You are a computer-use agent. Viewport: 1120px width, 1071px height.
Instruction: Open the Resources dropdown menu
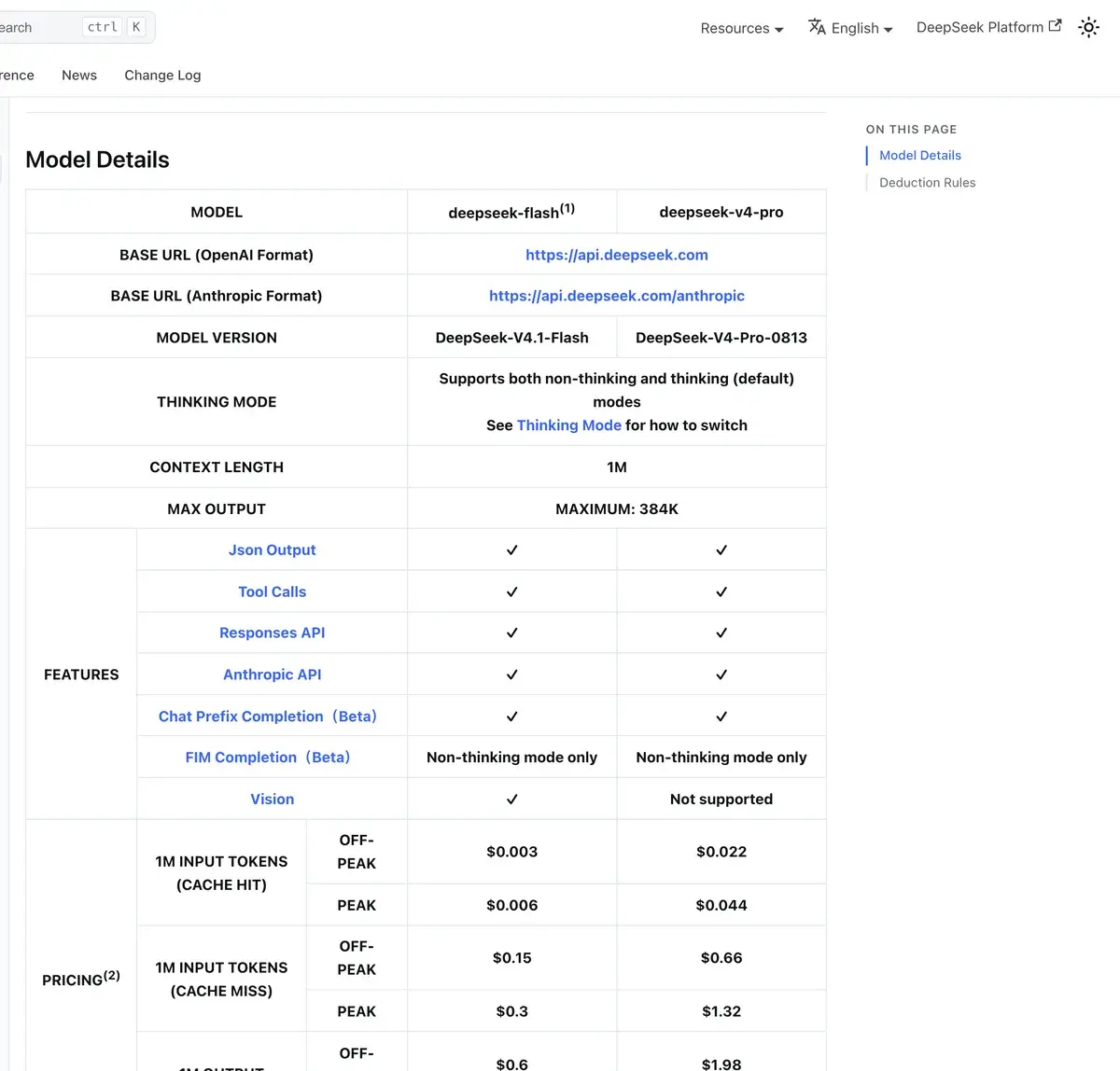742,28
